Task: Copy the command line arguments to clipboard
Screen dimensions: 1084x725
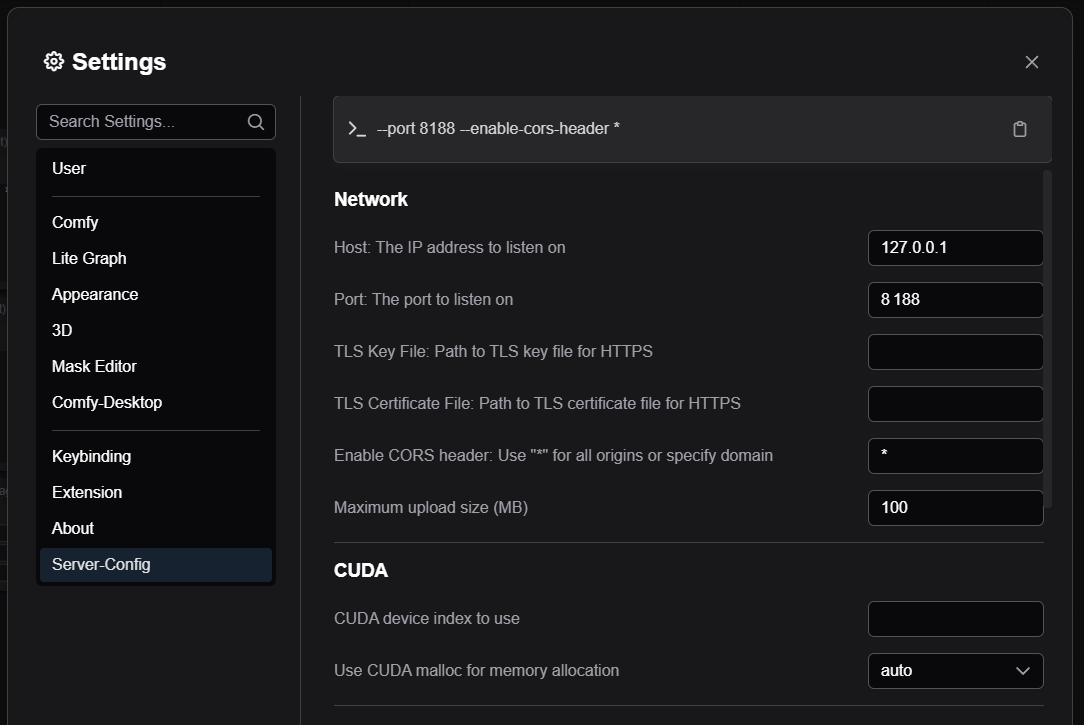Action: (1019, 129)
